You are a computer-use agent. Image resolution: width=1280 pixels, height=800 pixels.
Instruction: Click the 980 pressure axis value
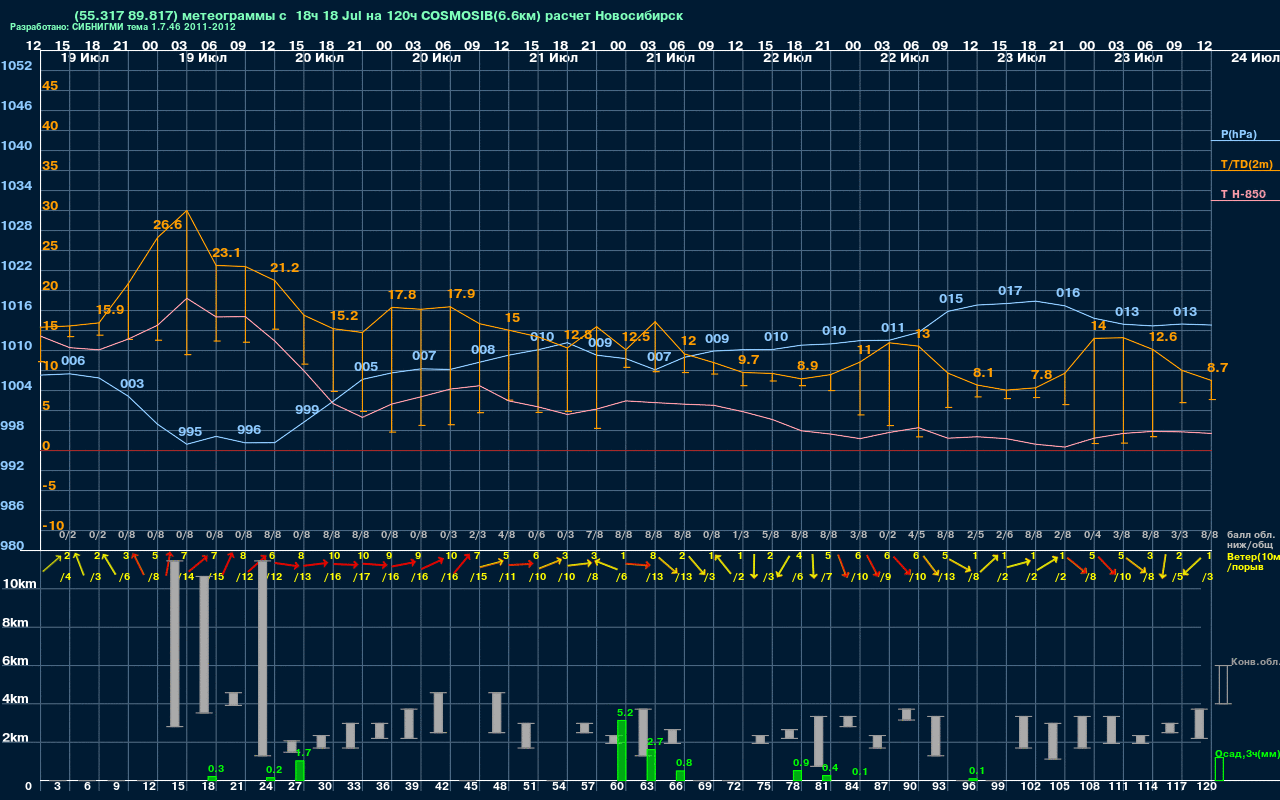(x=12, y=546)
